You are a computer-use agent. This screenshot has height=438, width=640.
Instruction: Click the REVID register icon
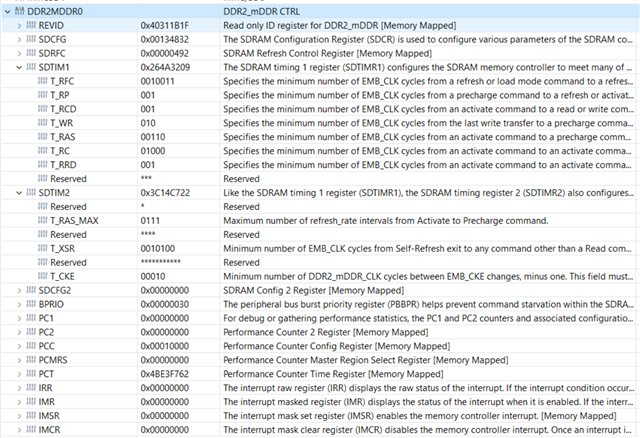[x=31, y=25]
